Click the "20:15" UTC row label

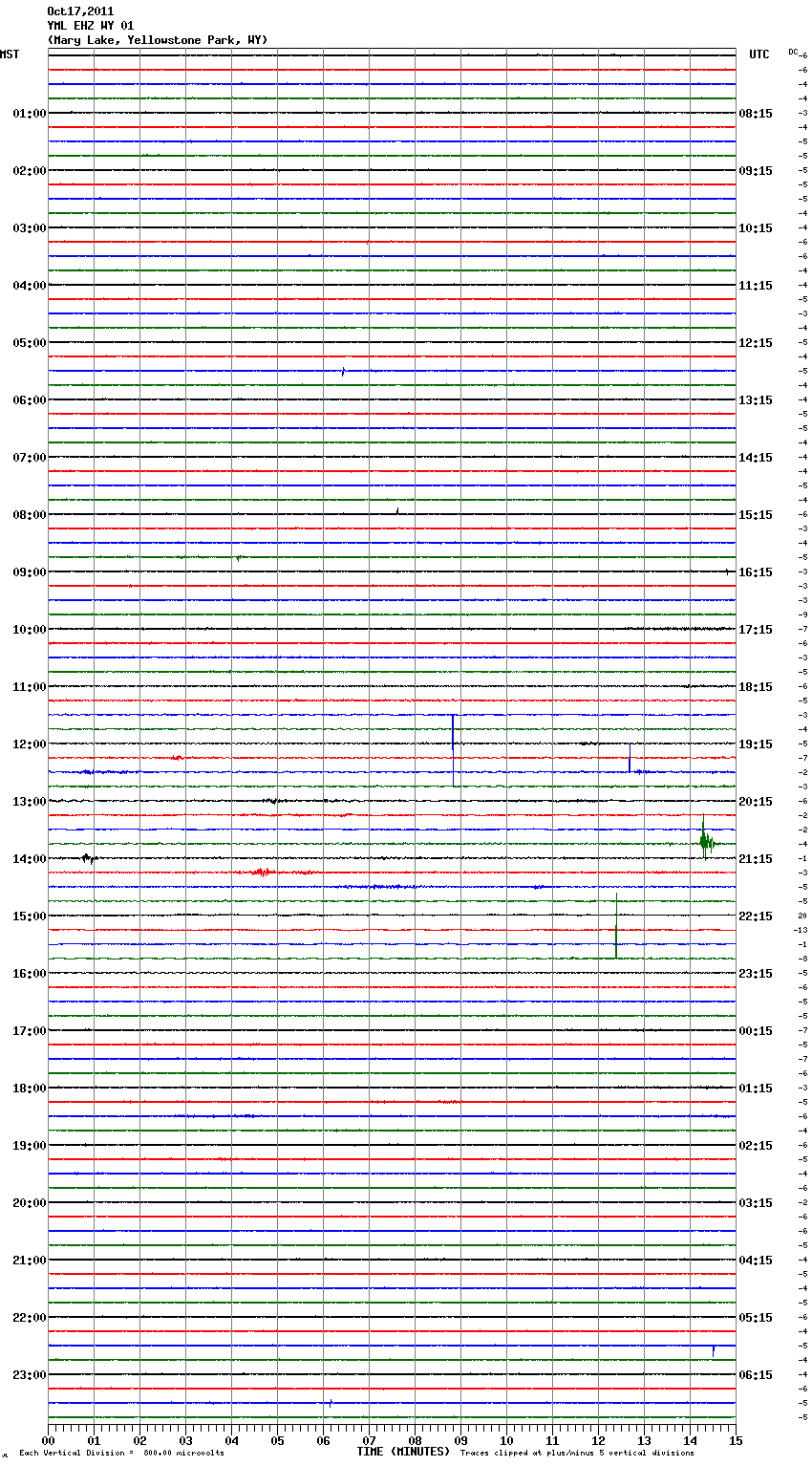[x=756, y=802]
